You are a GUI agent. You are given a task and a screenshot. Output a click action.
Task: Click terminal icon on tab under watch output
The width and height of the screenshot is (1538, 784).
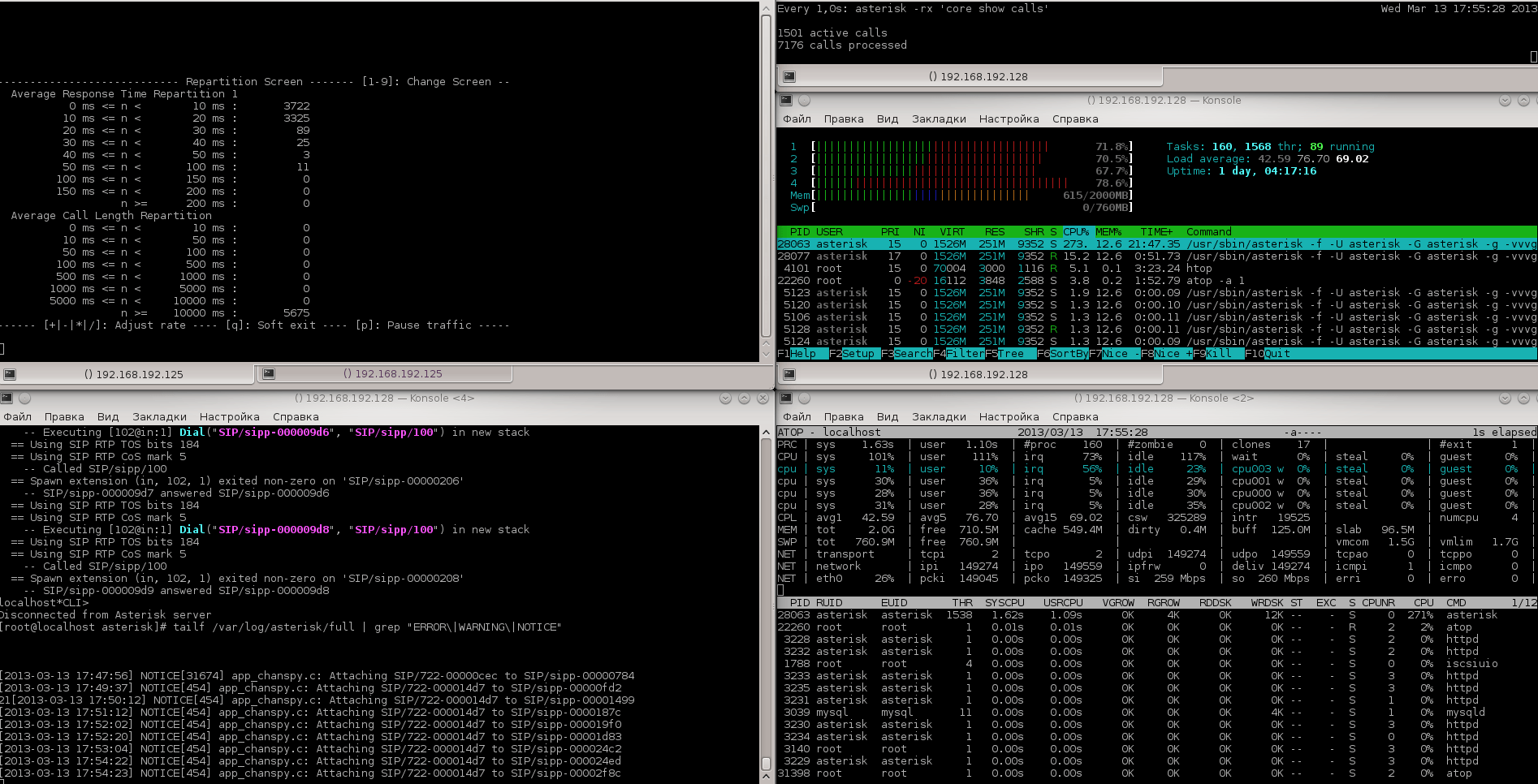788,76
